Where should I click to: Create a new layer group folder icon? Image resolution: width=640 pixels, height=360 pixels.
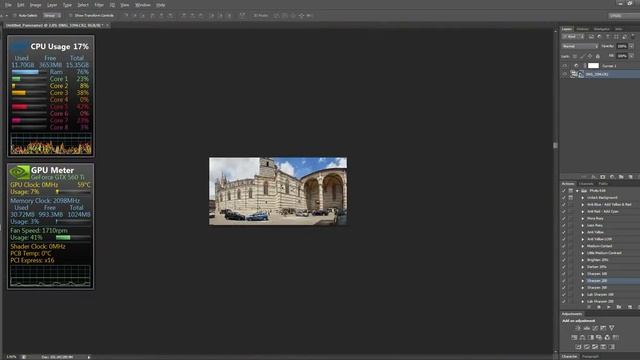coord(621,177)
